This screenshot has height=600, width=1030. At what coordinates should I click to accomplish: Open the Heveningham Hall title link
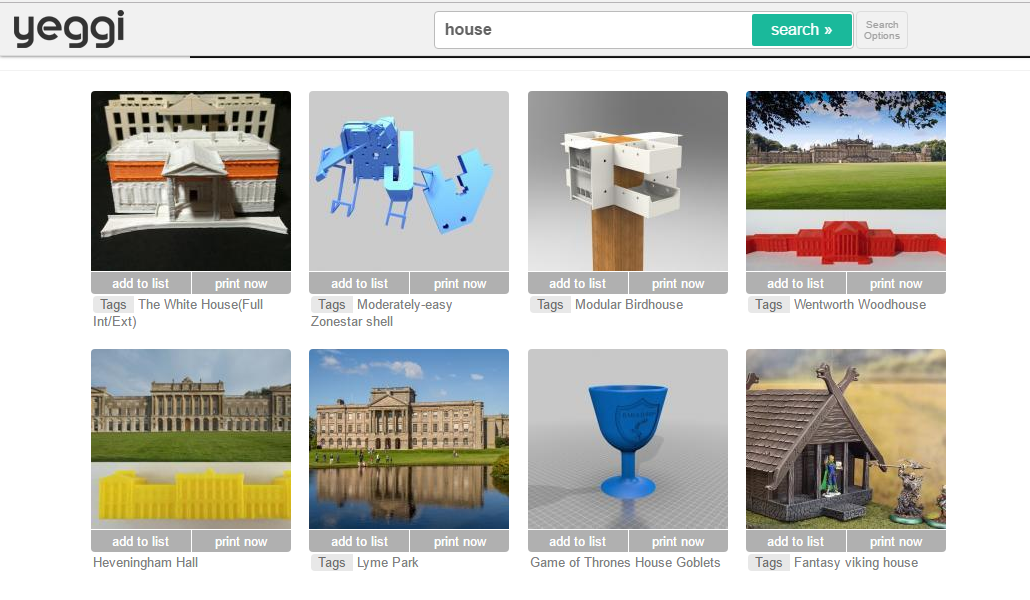[x=145, y=563]
